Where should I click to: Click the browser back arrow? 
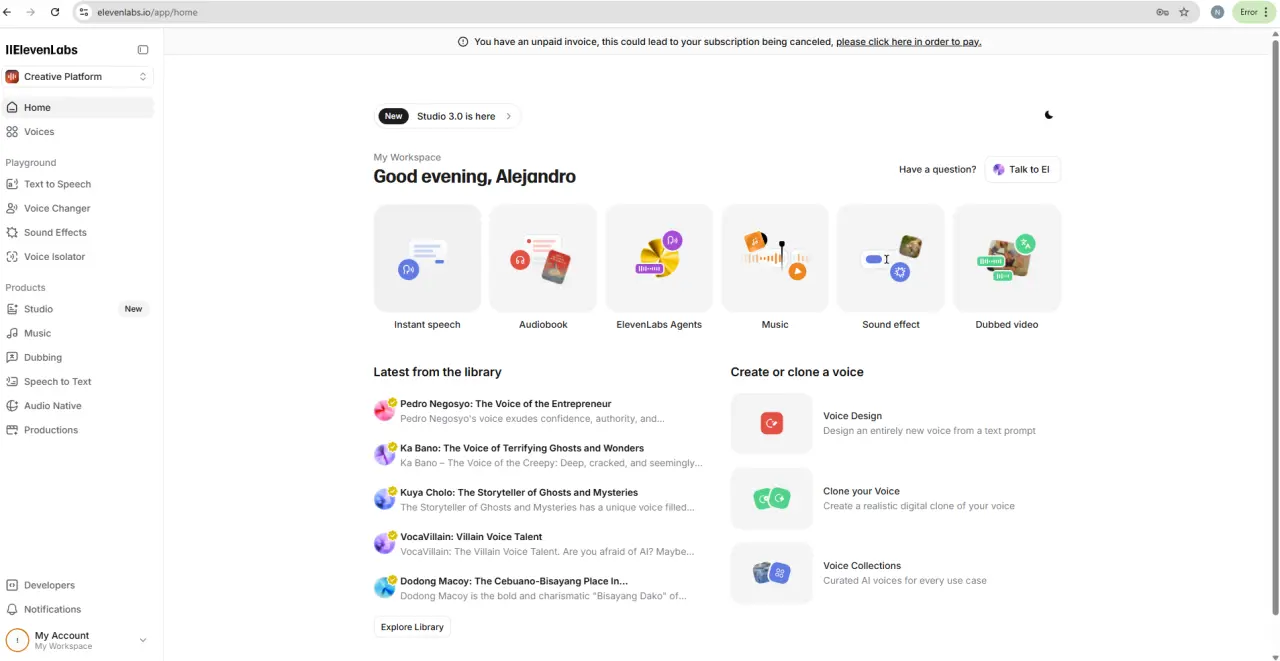pyautogui.click(x=8, y=12)
